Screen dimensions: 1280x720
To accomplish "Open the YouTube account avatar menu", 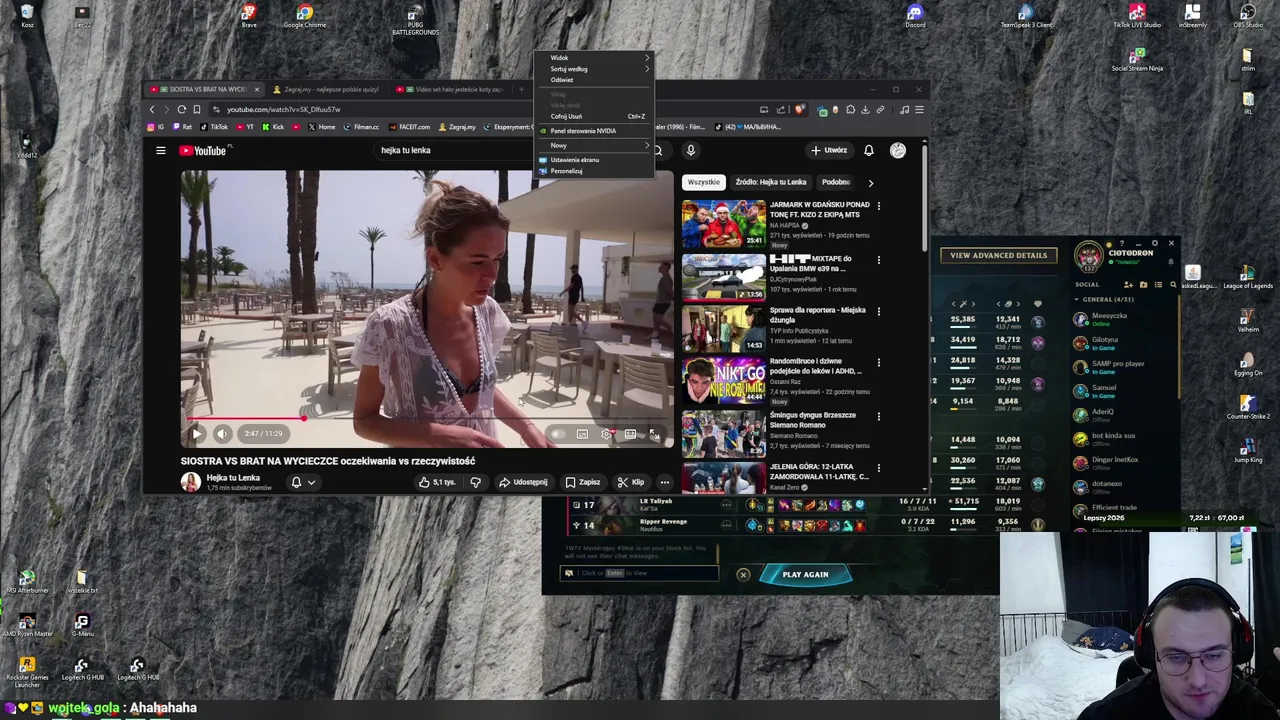I will [898, 150].
